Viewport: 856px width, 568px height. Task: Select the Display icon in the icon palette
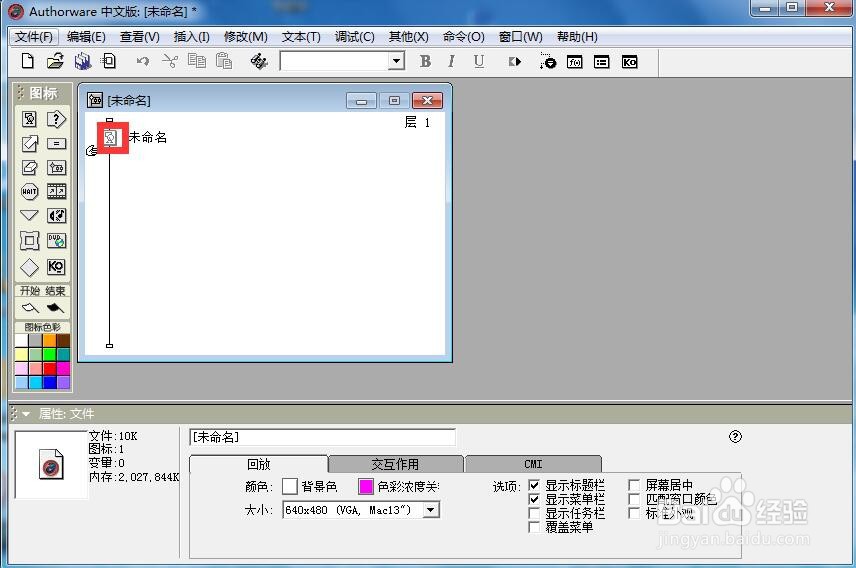pos(29,119)
